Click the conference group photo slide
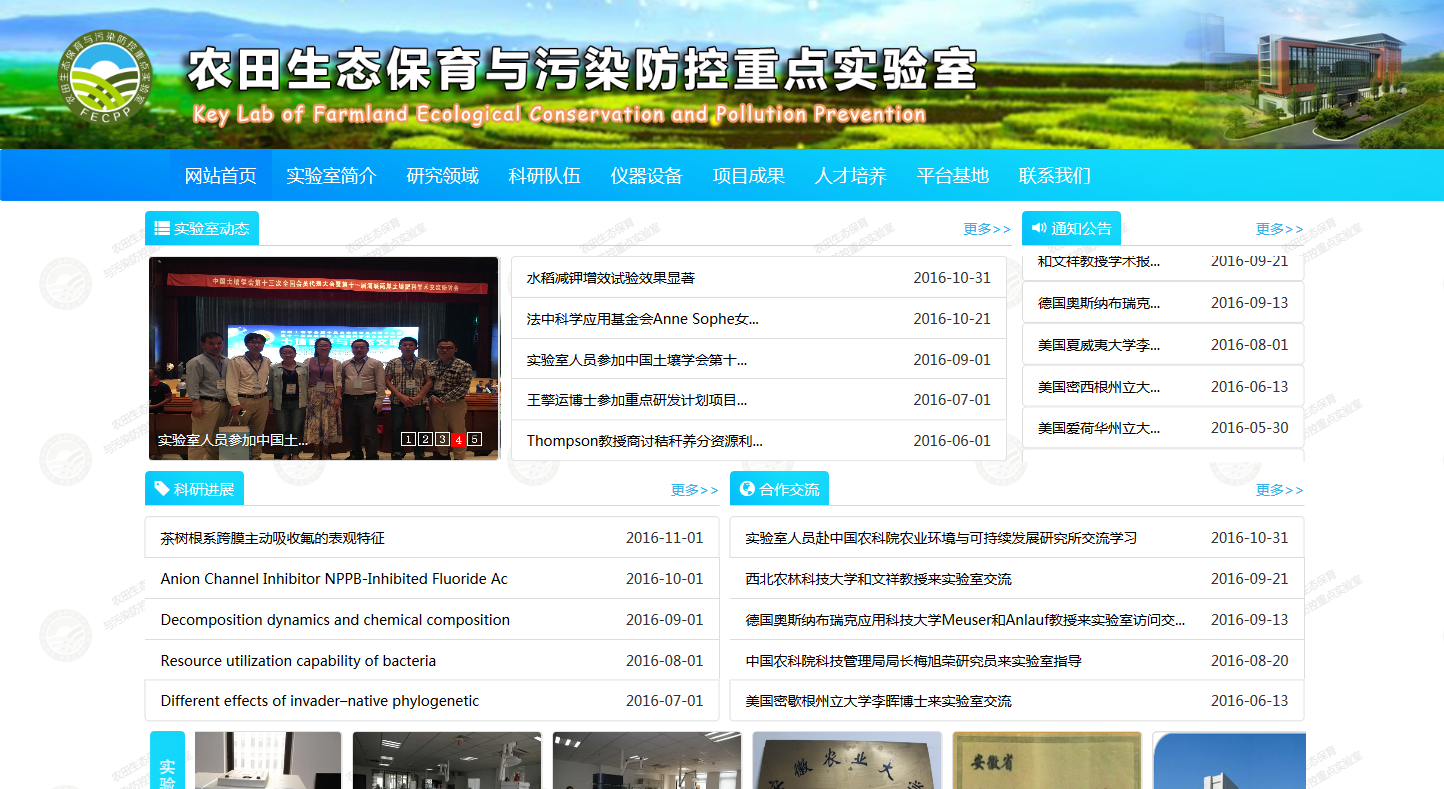Screen dimensions: 1444x789 323,350
